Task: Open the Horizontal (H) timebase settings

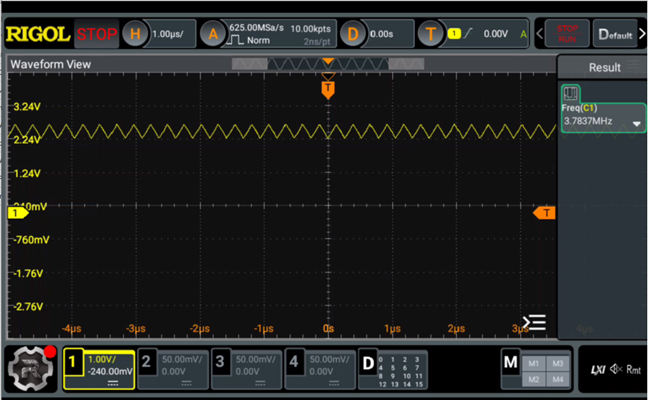Action: (x=135, y=34)
